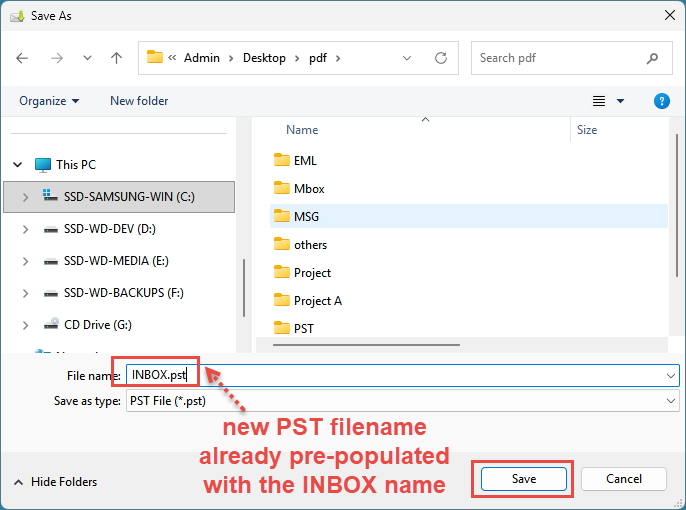
Task: Click the Mbox folder icon
Action: point(281,188)
